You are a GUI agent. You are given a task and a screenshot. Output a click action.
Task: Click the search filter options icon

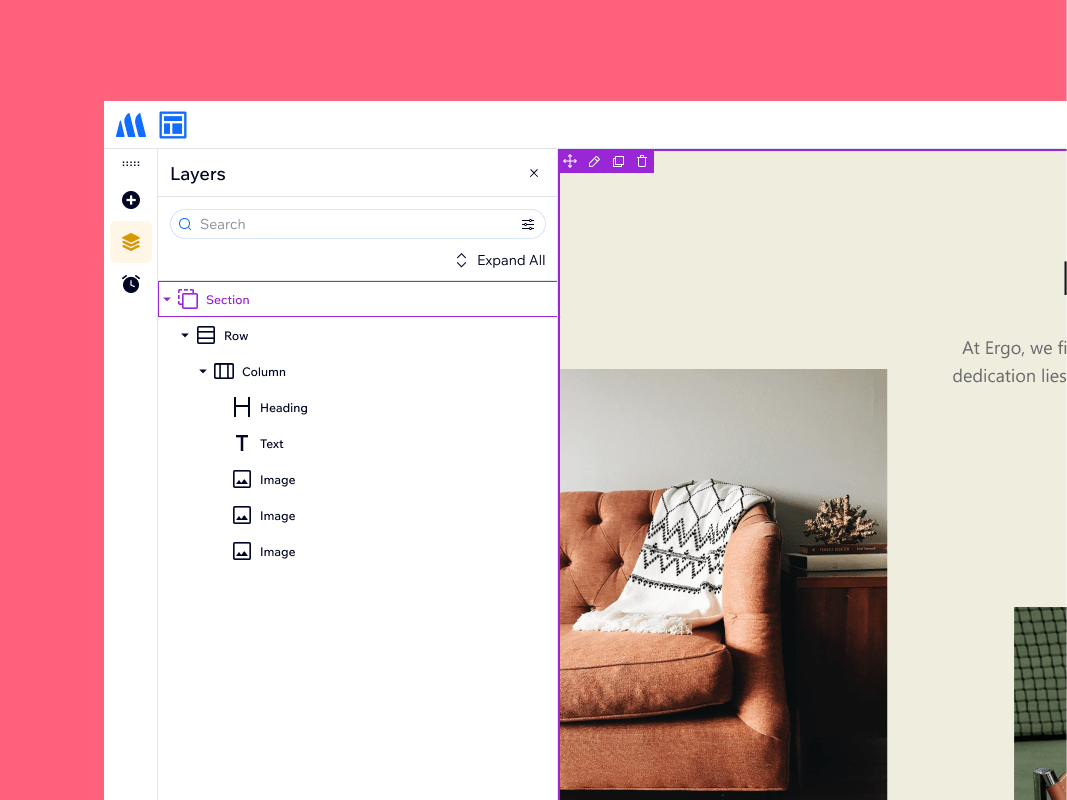(x=528, y=225)
